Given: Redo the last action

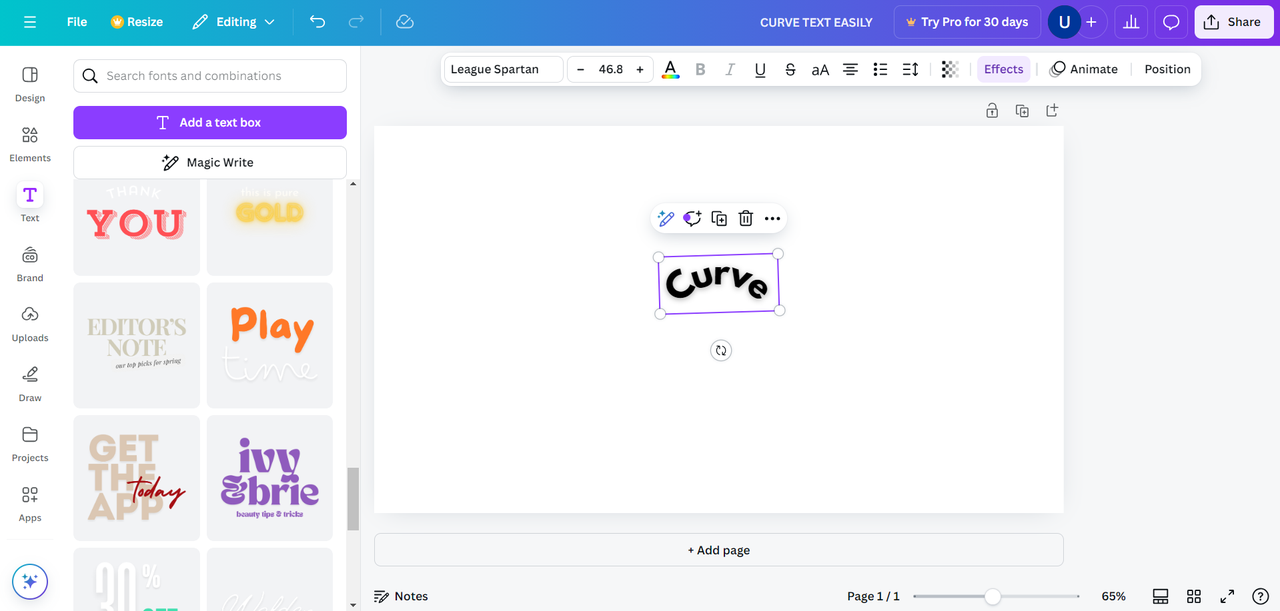Looking at the screenshot, I should click(356, 22).
